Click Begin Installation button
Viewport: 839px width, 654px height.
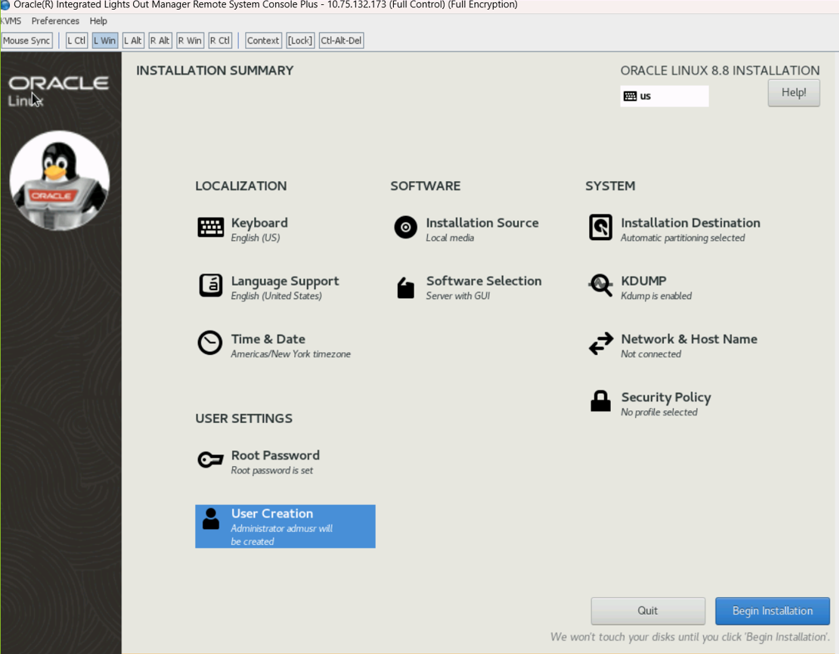[772, 611]
